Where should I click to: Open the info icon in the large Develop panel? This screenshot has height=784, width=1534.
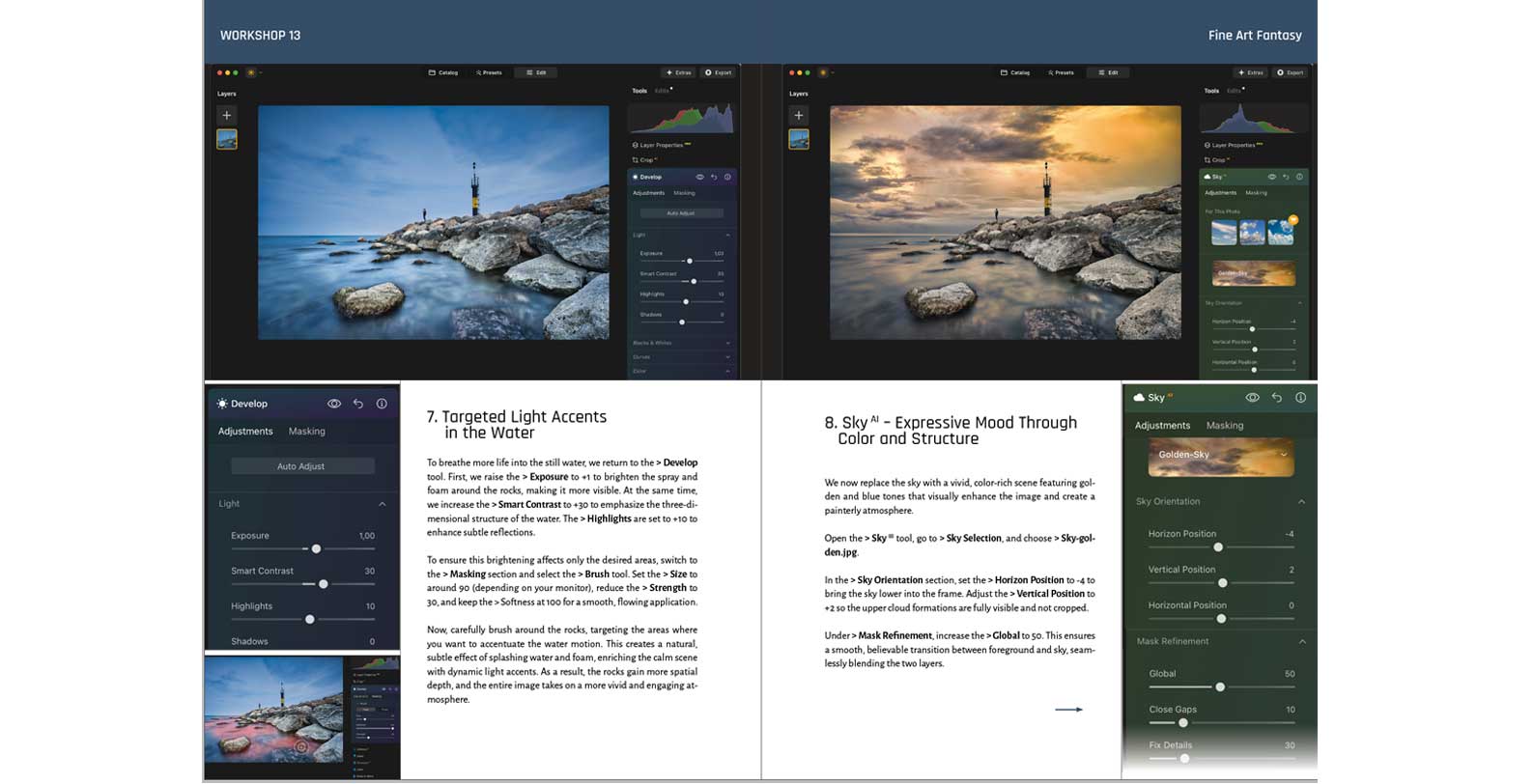382,404
